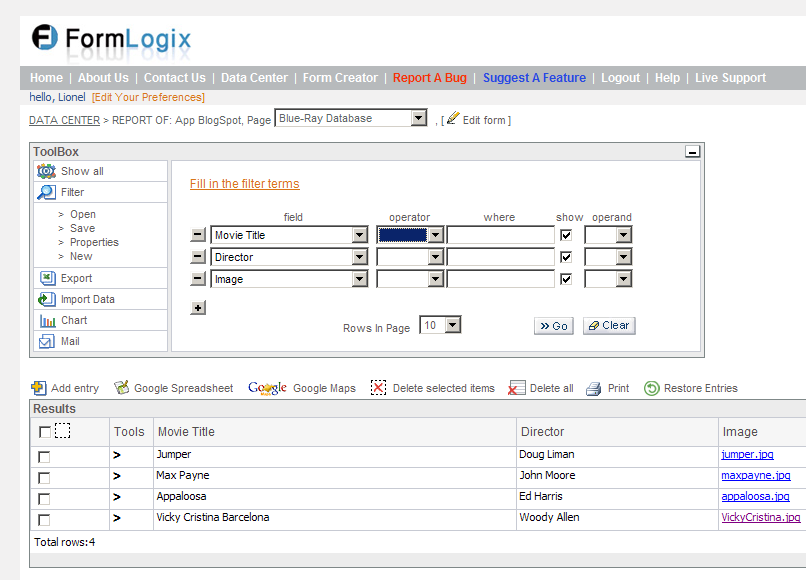Click the Print printer icon
Screen dimensions: 806x580
(x=594, y=389)
